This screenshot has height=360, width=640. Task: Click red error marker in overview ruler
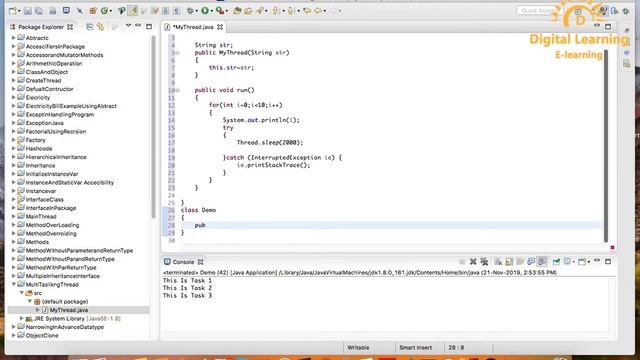pos(612,247)
